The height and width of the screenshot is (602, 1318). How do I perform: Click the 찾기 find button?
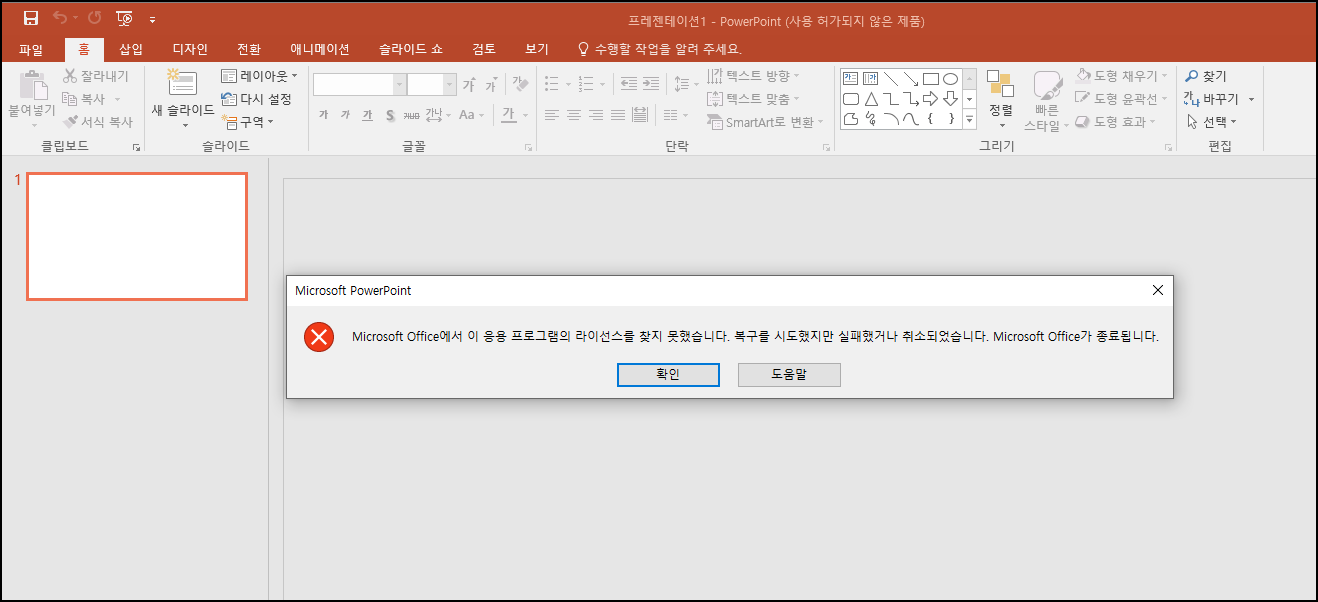[1206, 76]
